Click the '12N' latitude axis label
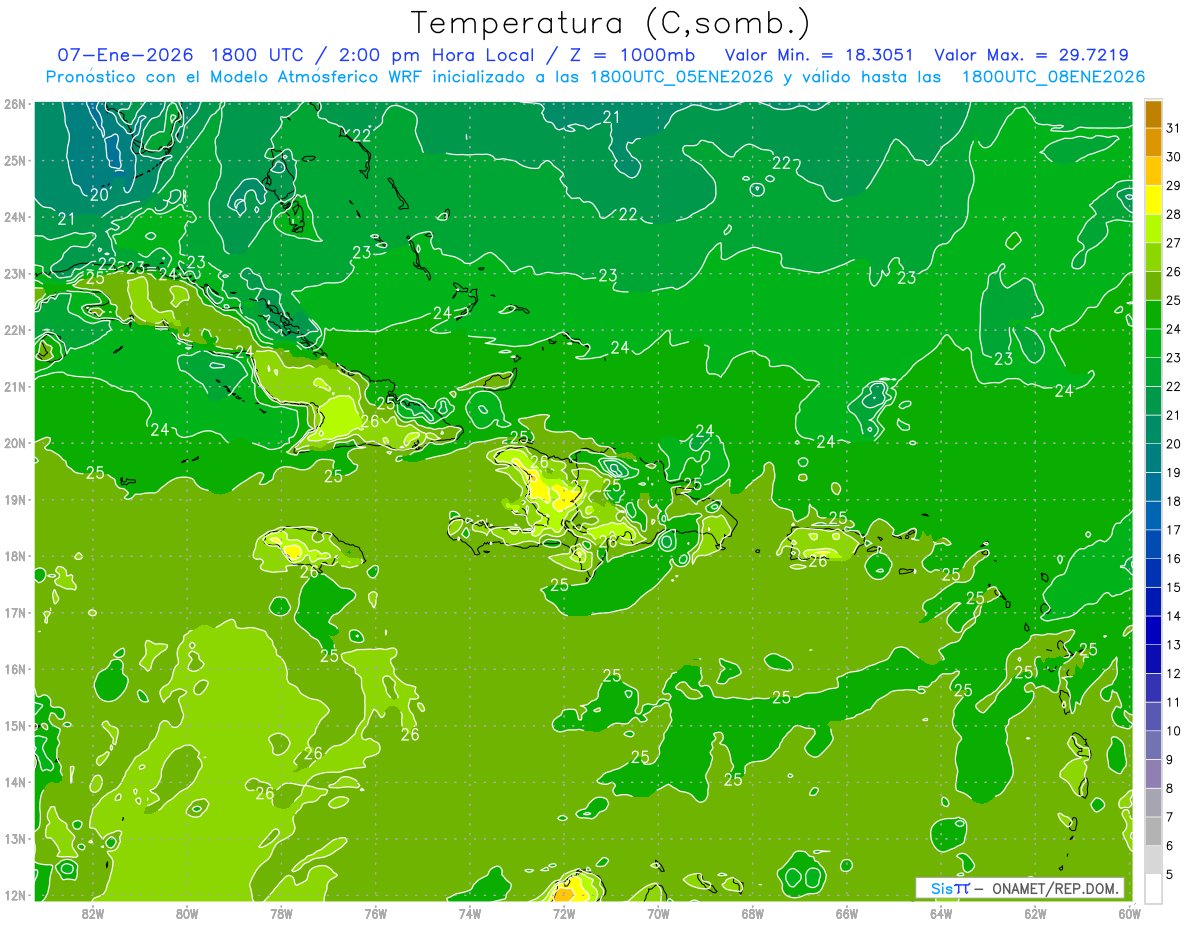 [x=14, y=895]
